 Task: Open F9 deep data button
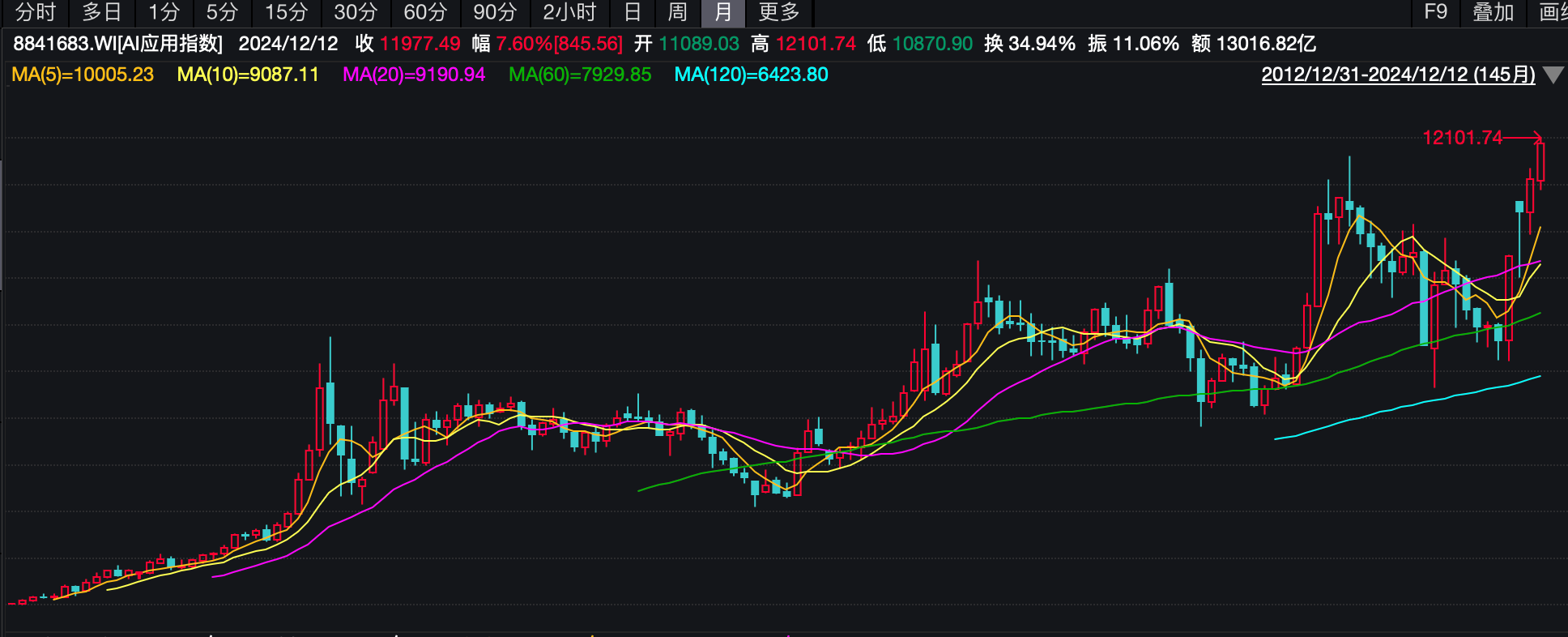click(1435, 12)
